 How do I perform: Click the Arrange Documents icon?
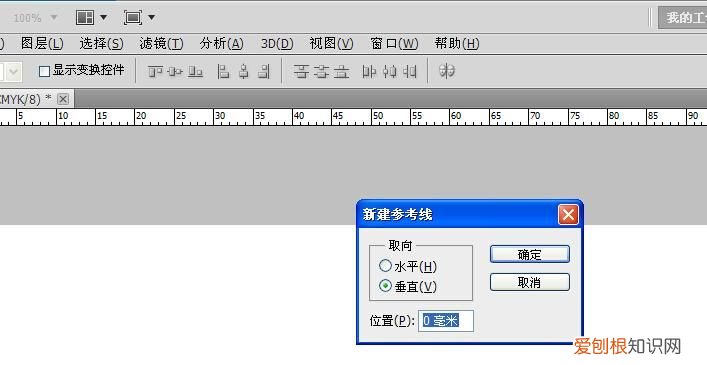click(85, 18)
